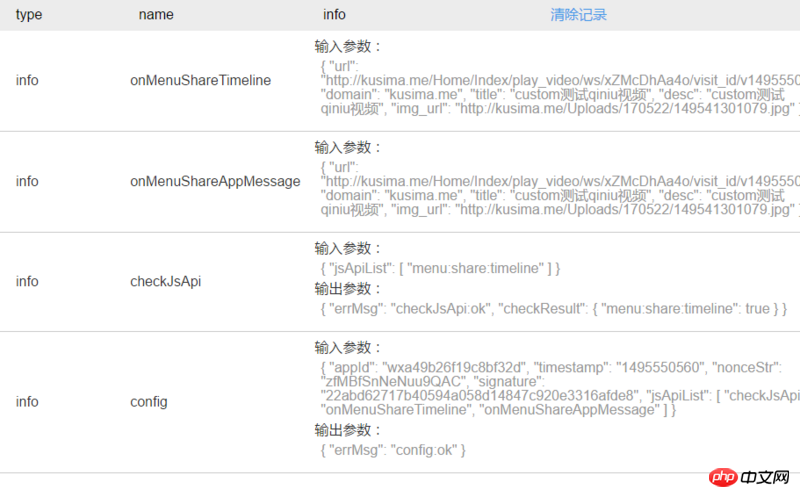800x497 pixels.
Task: Click the config:ok output message text
Action: pos(393,450)
